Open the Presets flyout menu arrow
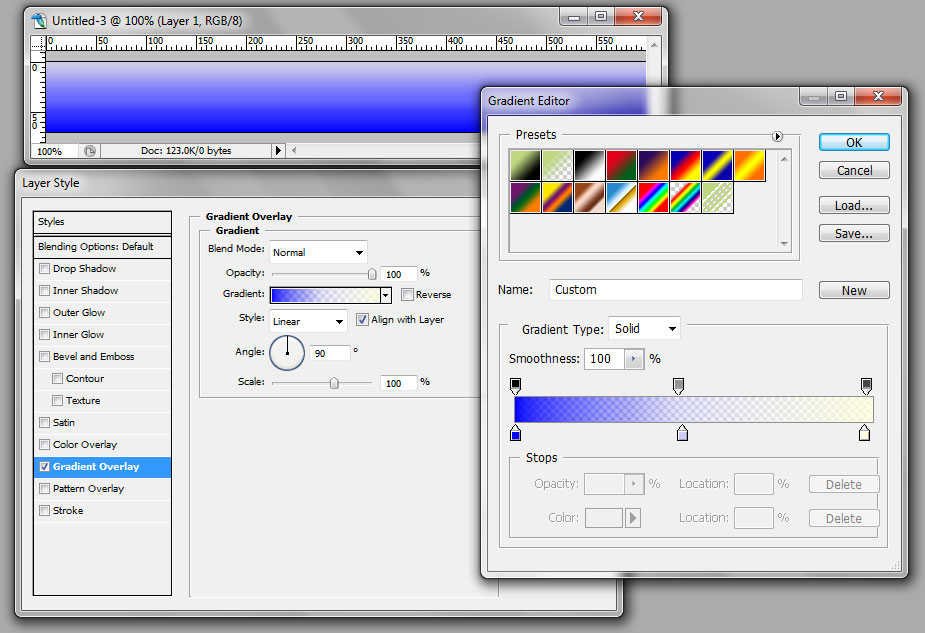 778,136
